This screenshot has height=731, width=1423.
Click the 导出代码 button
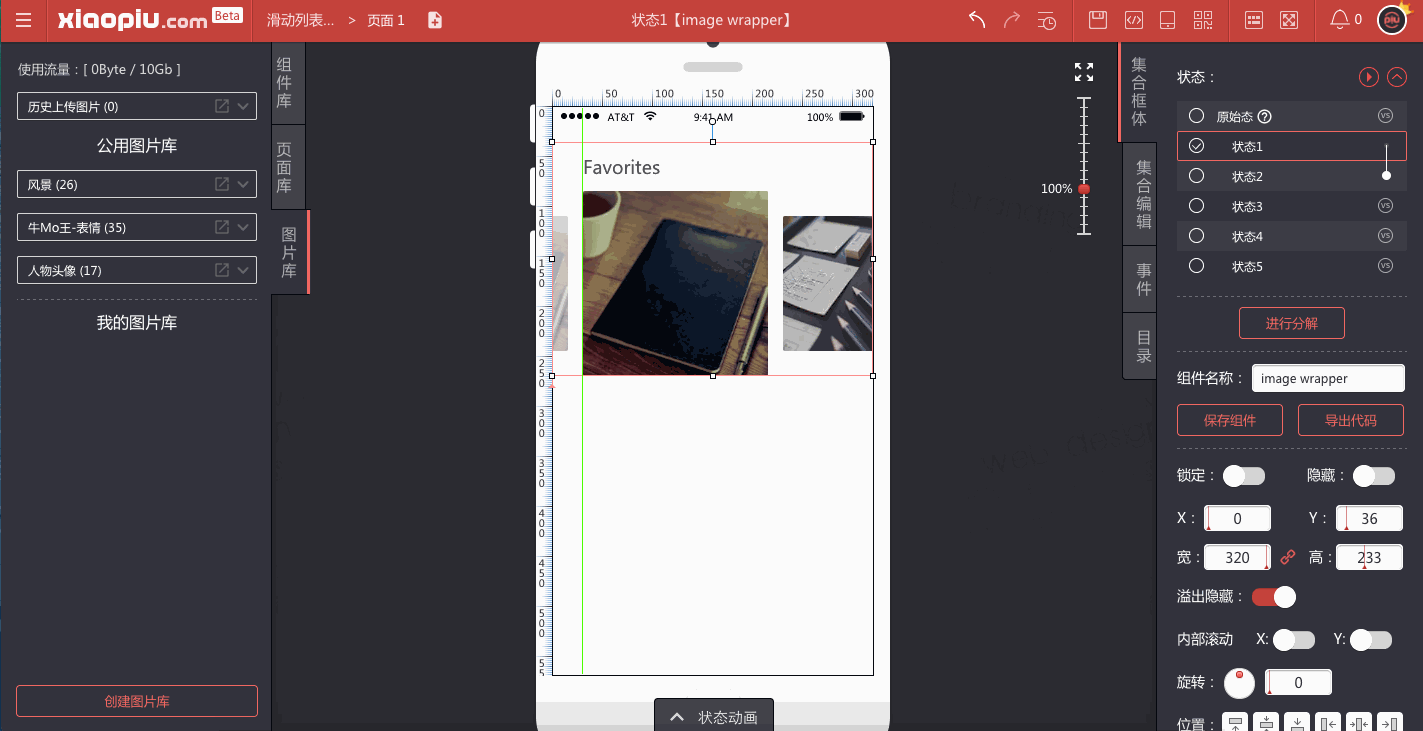[1351, 420]
